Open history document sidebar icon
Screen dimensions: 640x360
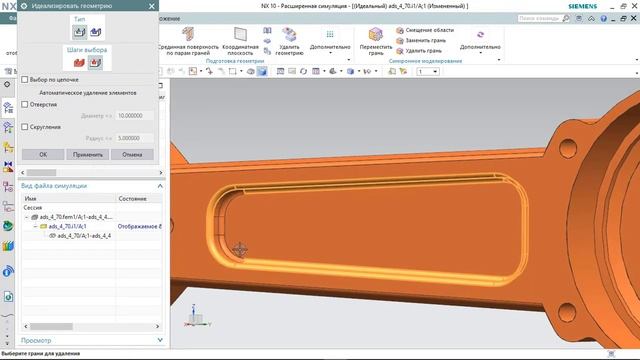click(x=8, y=297)
